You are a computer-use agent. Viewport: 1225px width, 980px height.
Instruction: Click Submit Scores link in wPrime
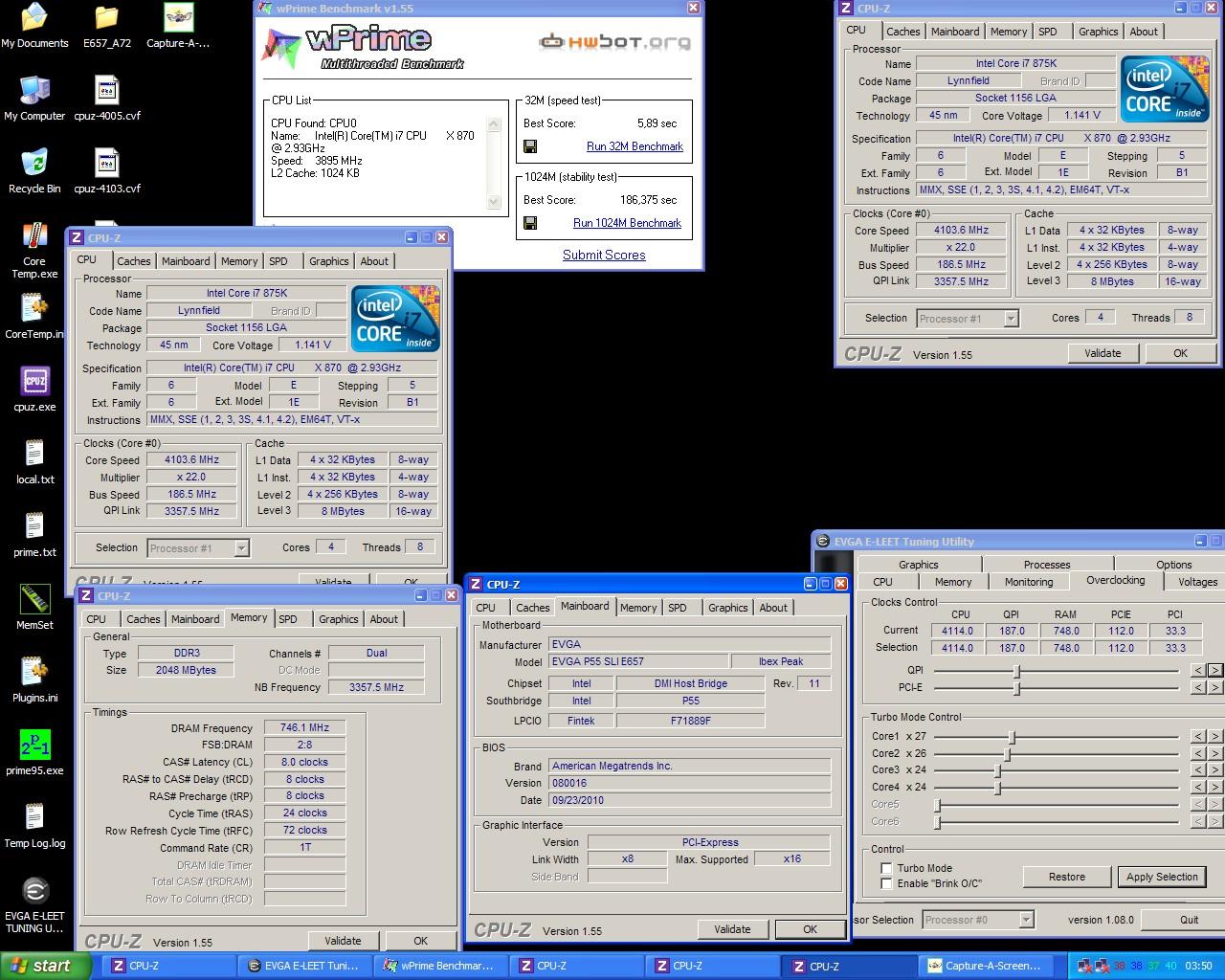(604, 255)
